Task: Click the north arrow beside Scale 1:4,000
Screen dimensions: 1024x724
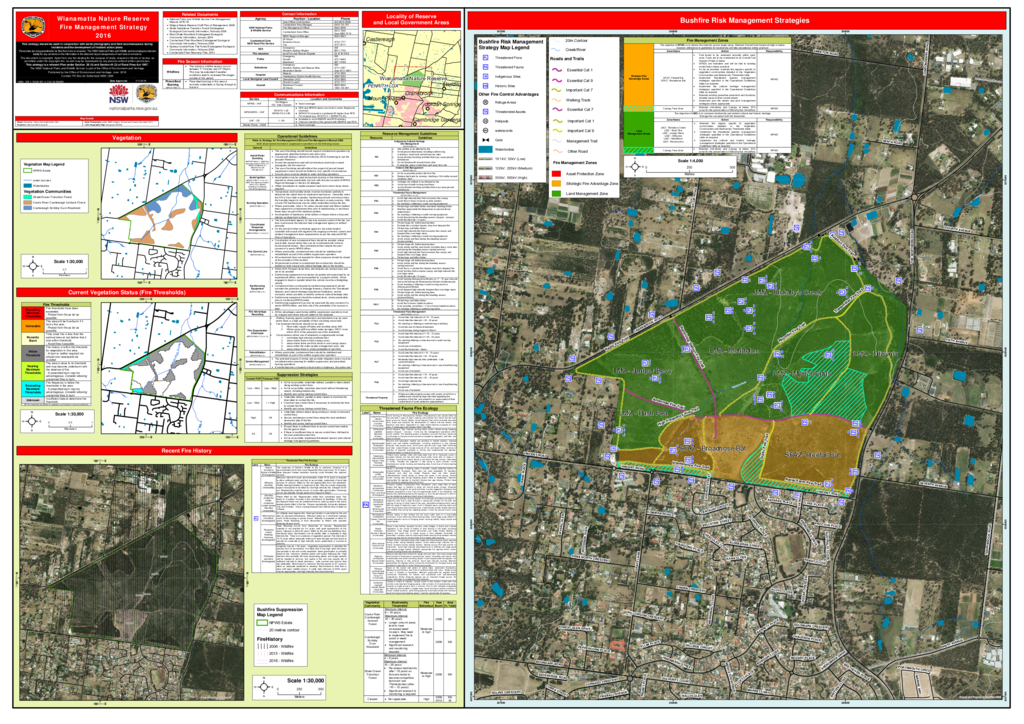Action: click(636, 167)
